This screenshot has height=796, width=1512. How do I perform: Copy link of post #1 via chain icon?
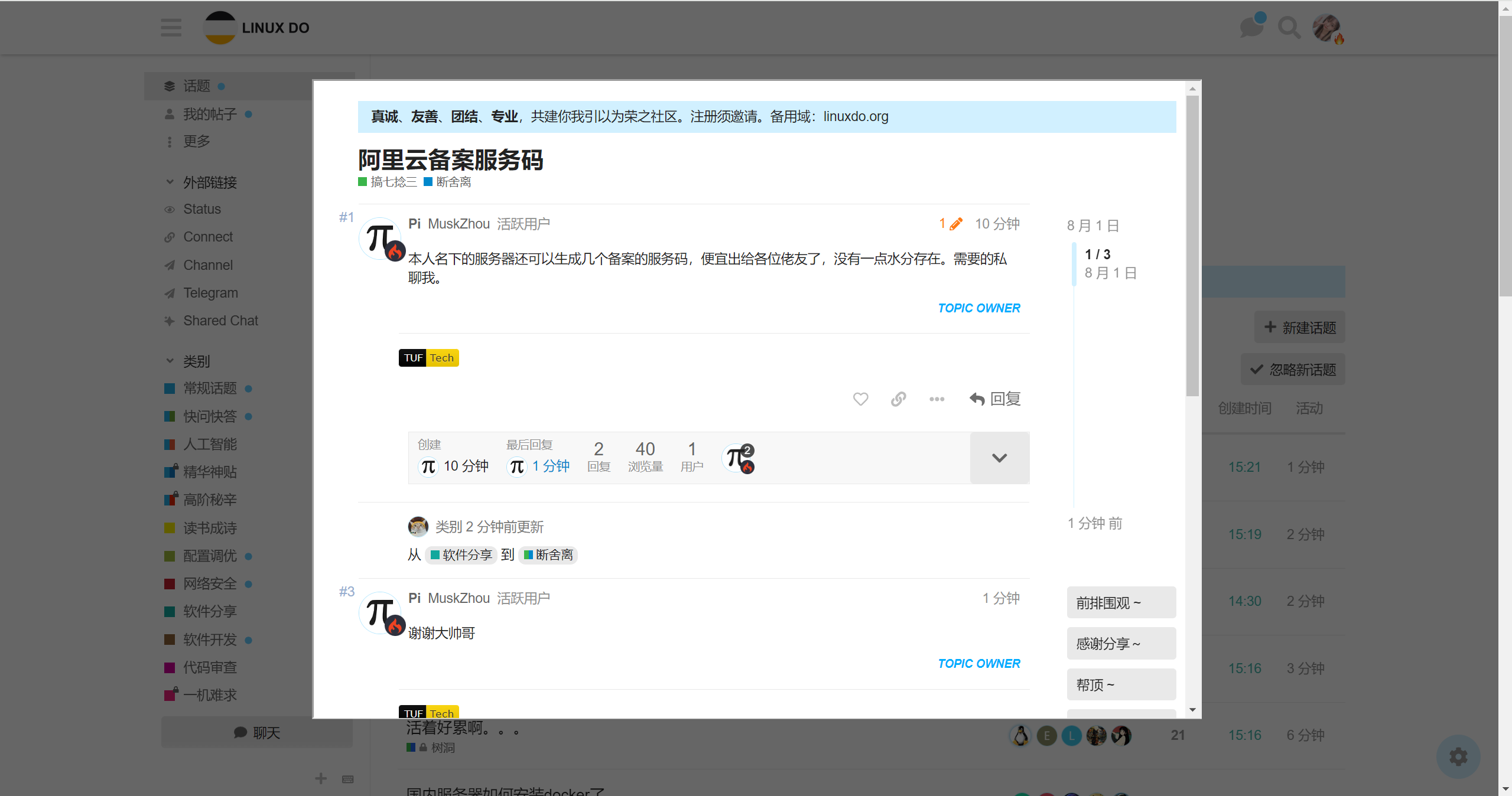898,399
